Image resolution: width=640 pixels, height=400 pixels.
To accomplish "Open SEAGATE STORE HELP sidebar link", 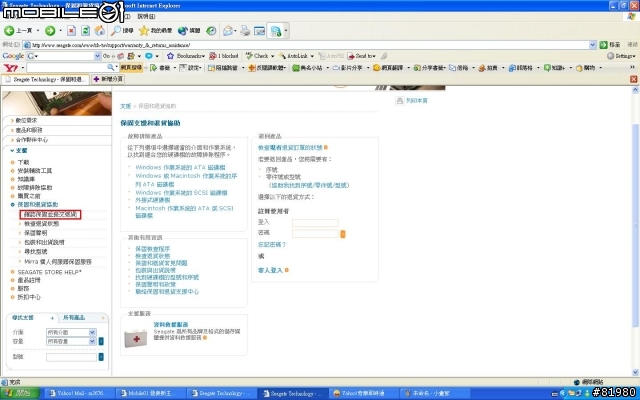I will pyautogui.click(x=49, y=272).
